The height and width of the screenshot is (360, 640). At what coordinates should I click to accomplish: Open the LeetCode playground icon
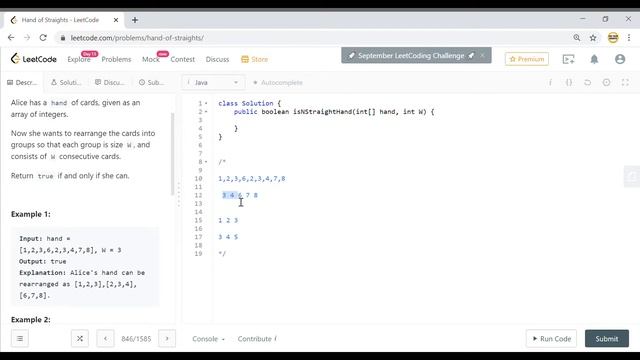click(568, 59)
